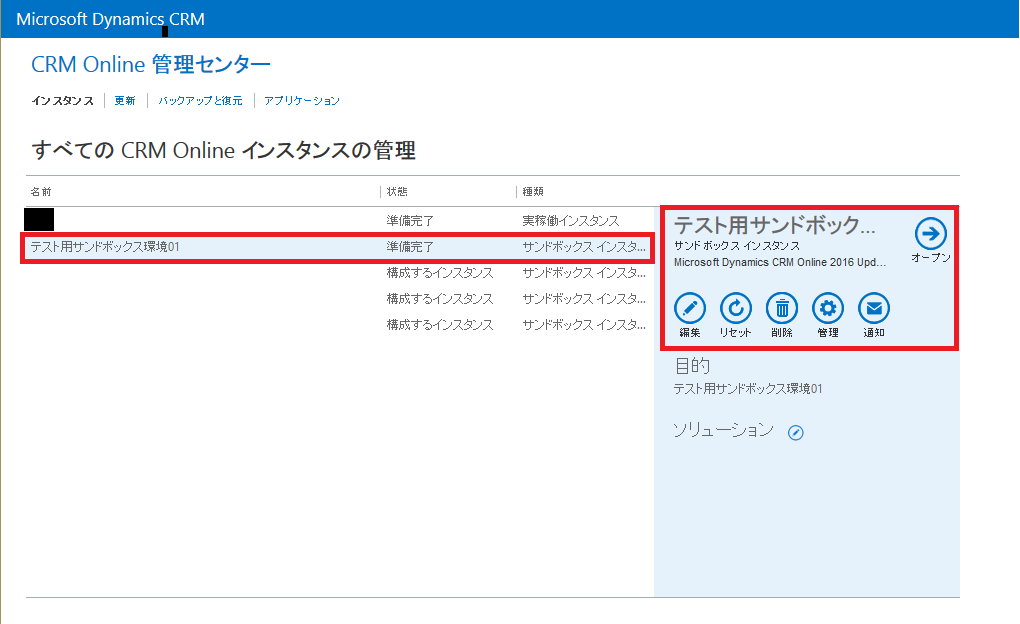Click the すべての CRM Online インスタンスの管理 heading

tap(223, 150)
